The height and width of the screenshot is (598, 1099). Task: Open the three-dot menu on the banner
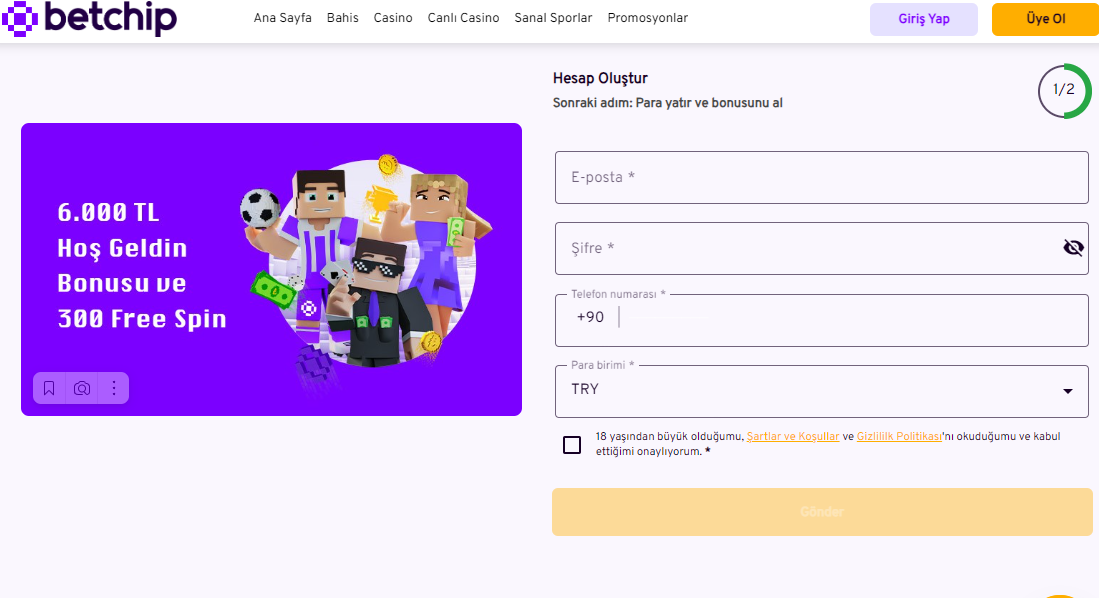[114, 388]
